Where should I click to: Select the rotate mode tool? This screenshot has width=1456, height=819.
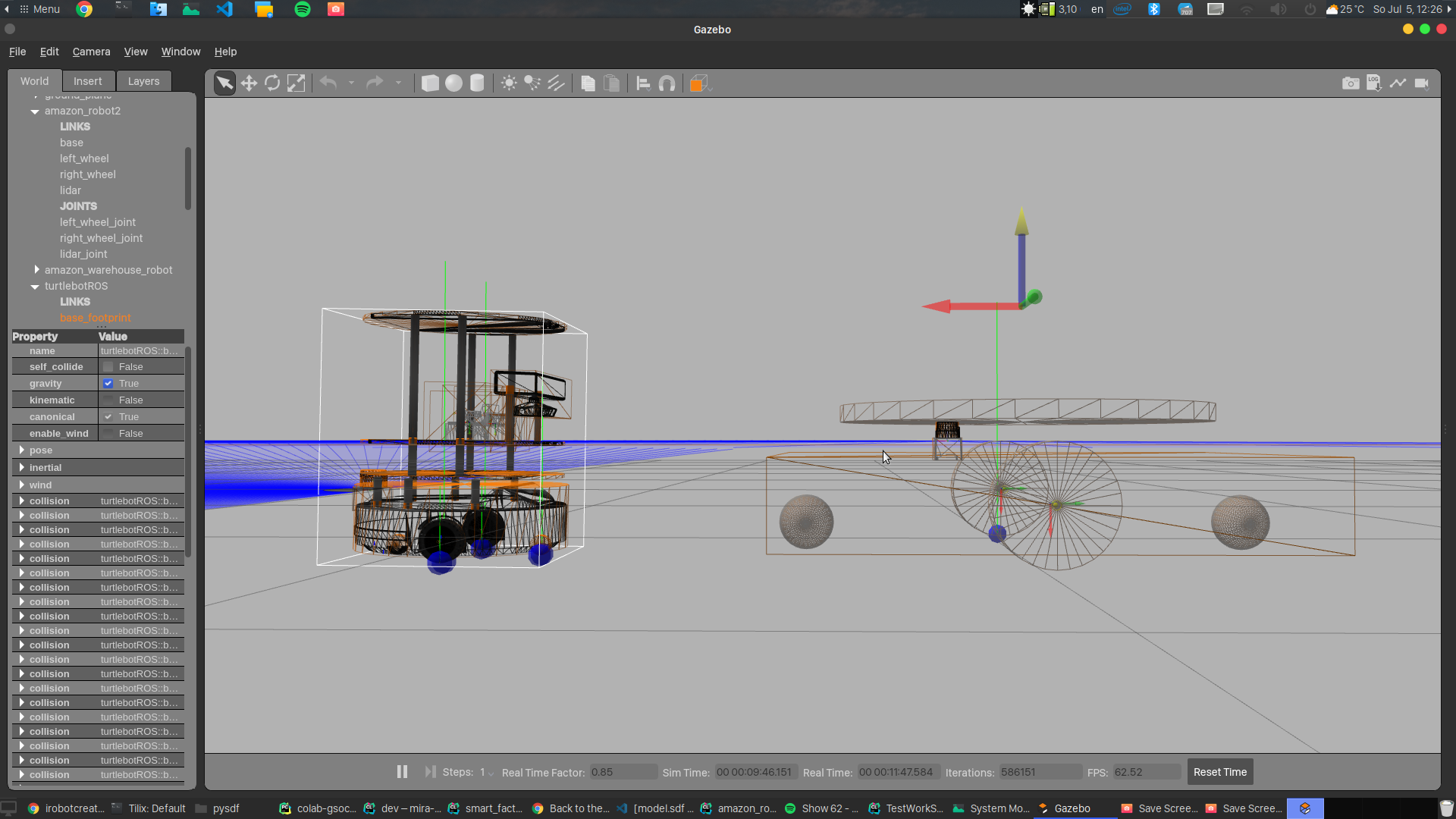272,83
